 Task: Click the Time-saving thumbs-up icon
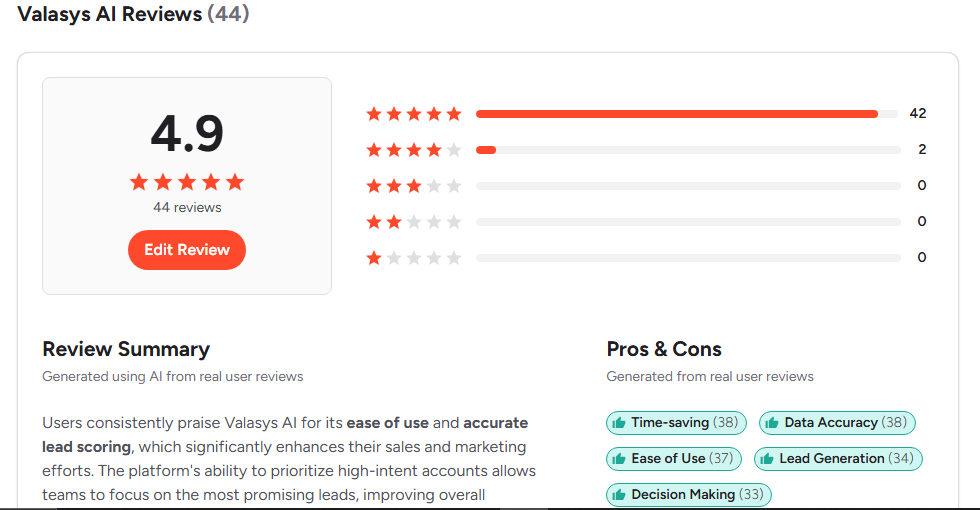point(619,423)
